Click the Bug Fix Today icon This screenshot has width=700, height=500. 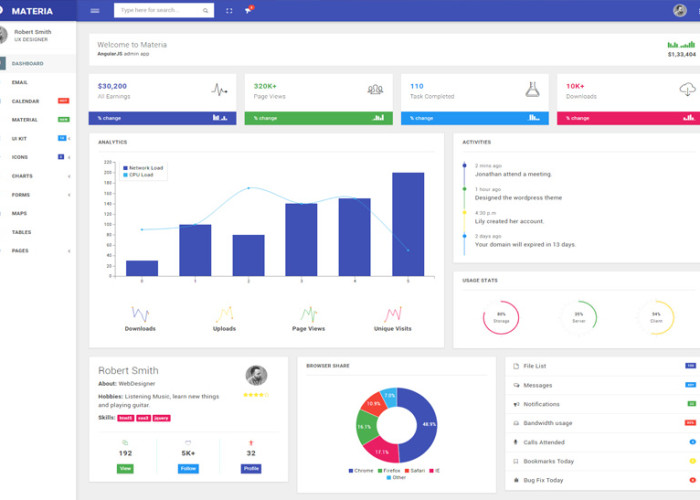(x=516, y=480)
